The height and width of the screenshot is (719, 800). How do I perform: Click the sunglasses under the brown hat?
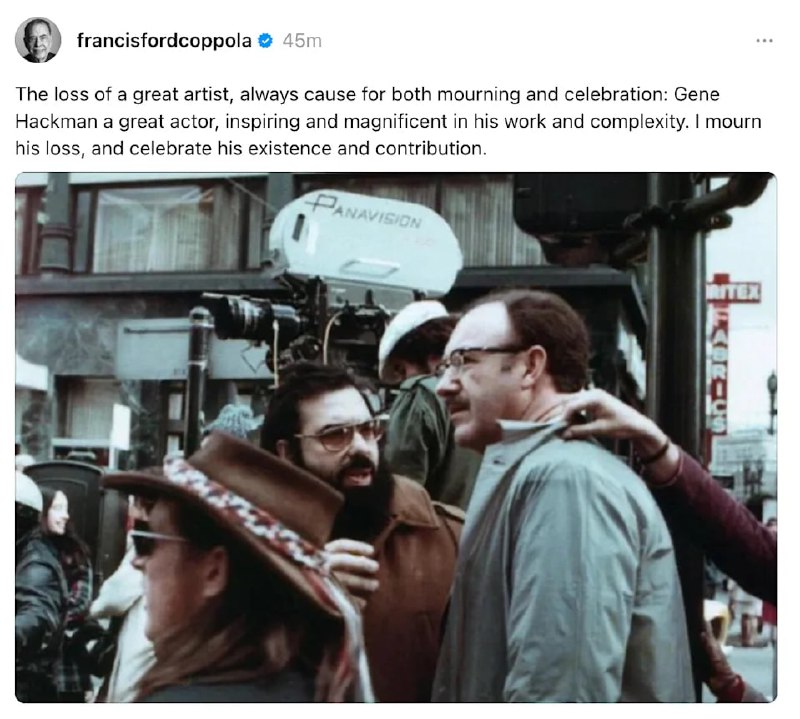[x=158, y=542]
